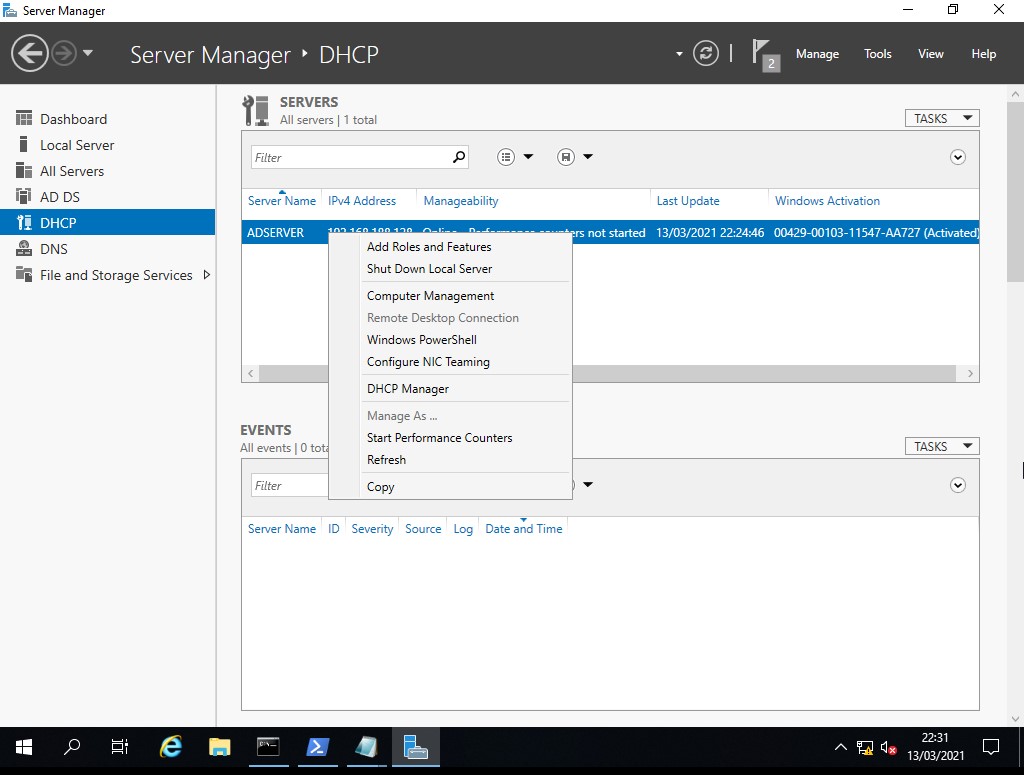This screenshot has width=1024, height=775.
Task: Open the Notifications flag icon
Action: [764, 54]
